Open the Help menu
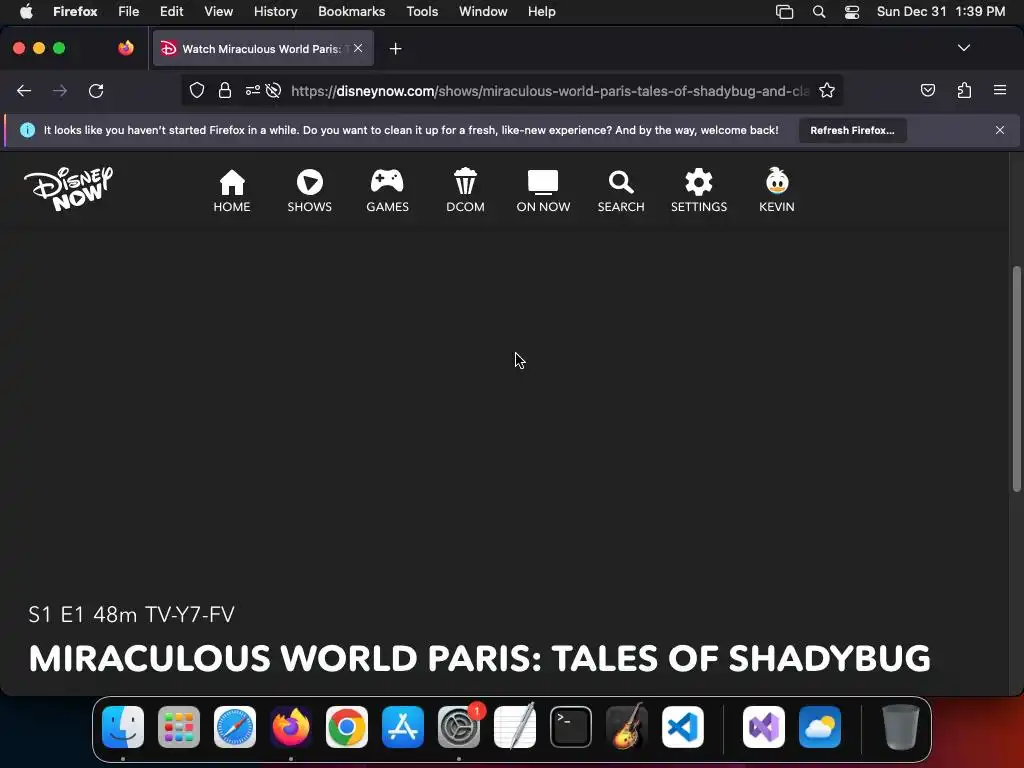Screen dimensions: 1024x768 click(541, 12)
